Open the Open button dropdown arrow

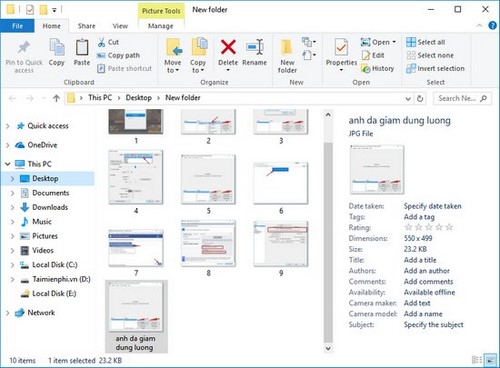coord(394,42)
